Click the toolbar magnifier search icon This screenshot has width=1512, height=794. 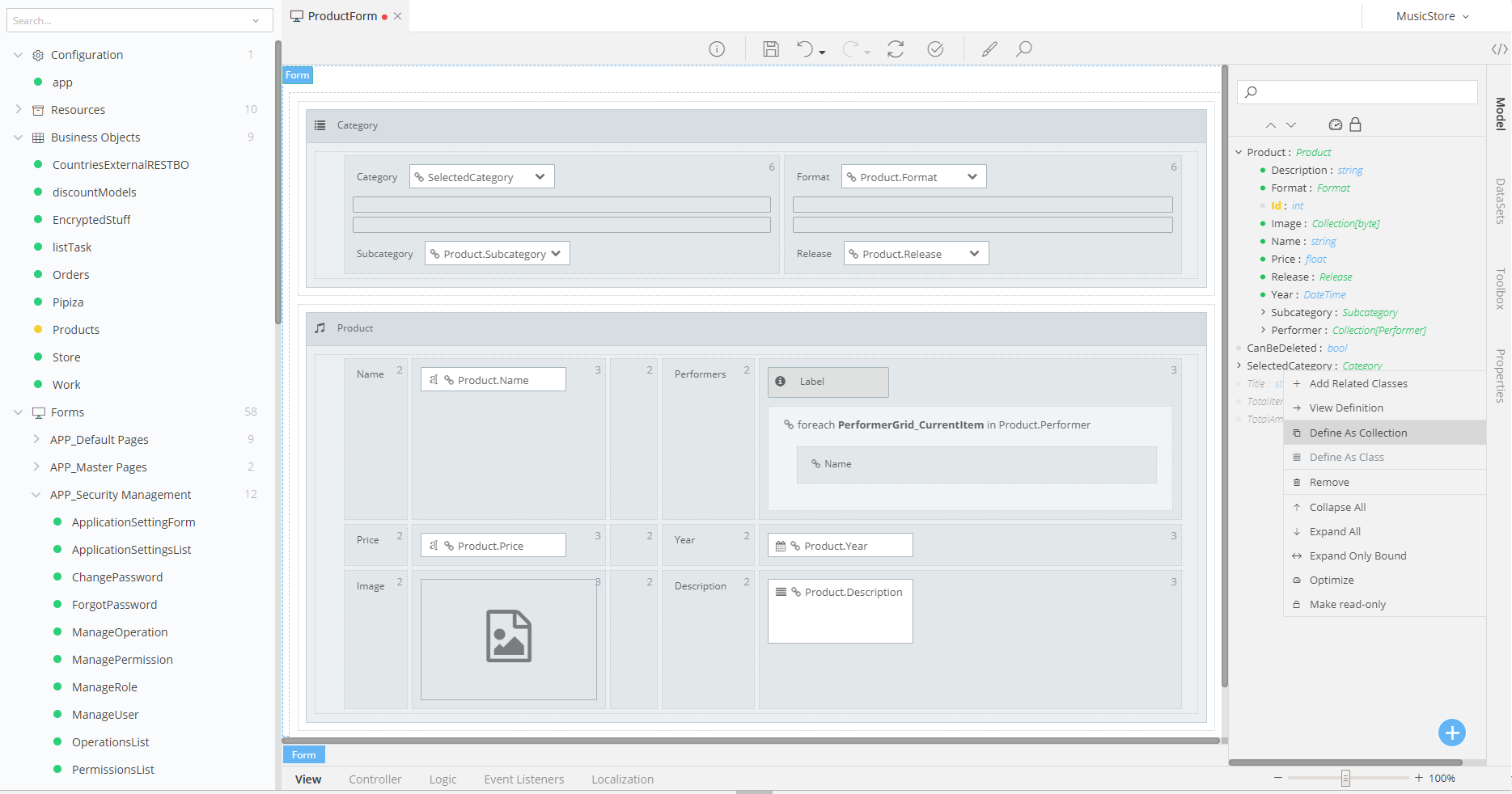1024,49
